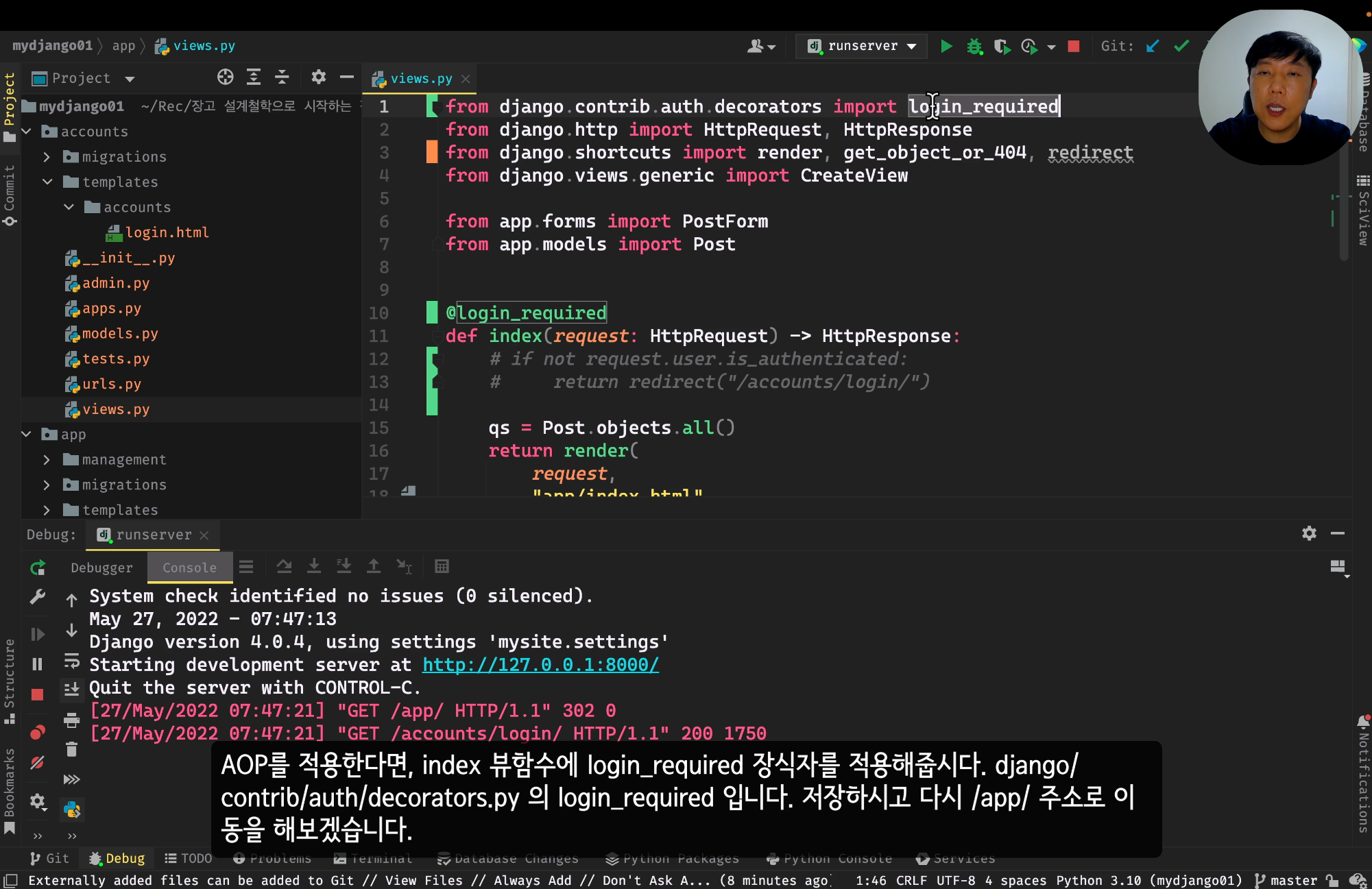Collapse the accounts folder in Project tree
1372x889 pixels.
click(x=27, y=131)
